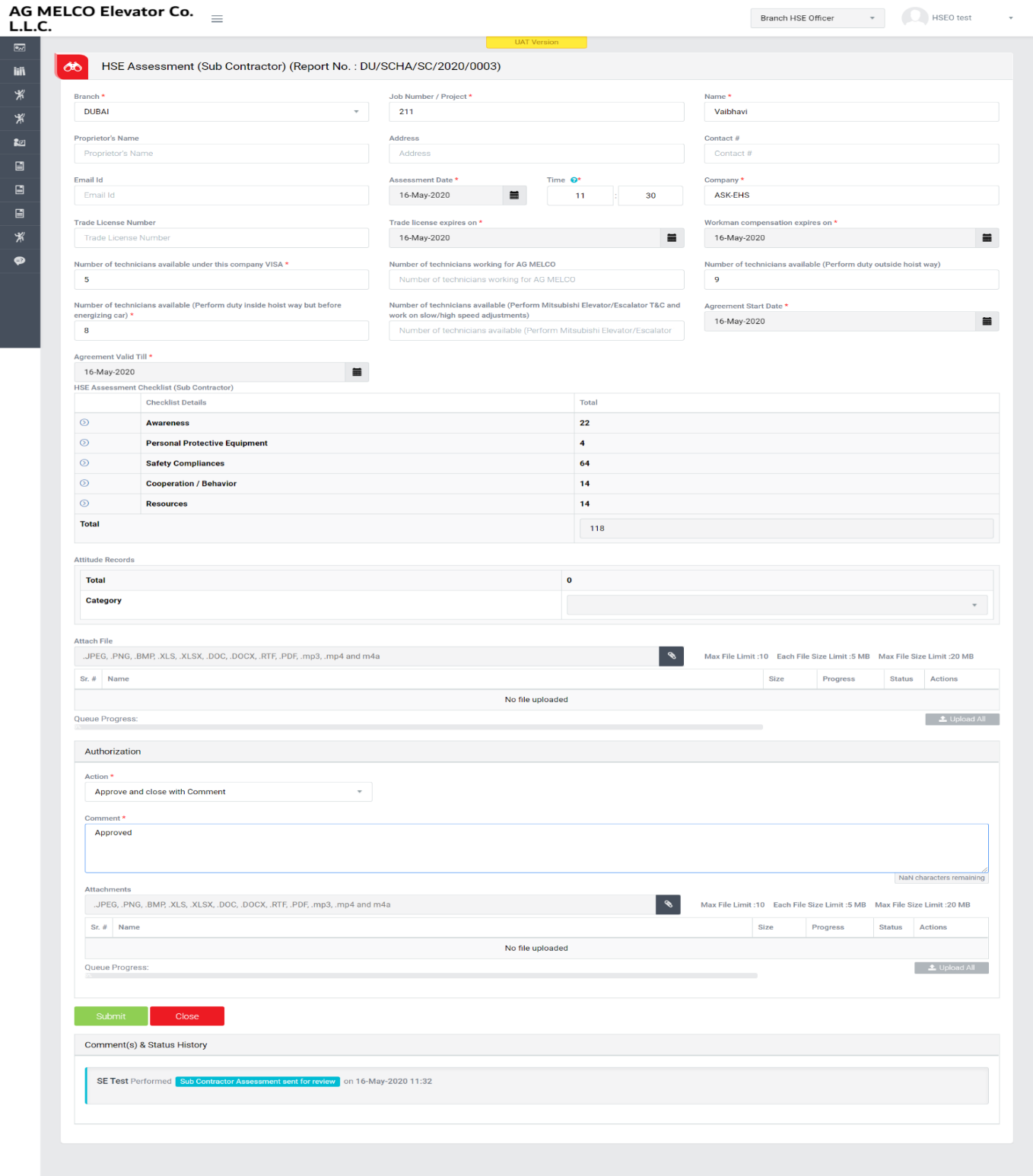This screenshot has width=1033, height=1176.
Task: Open the Branch dropdown showing DUBAI
Action: (x=221, y=112)
